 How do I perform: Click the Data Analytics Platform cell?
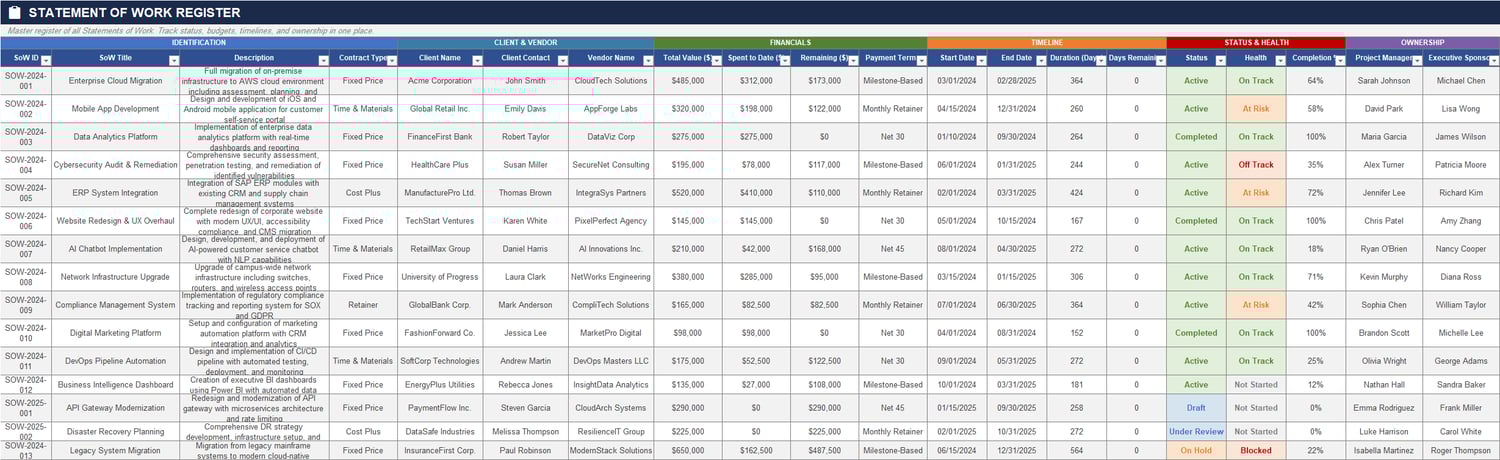pyautogui.click(x=115, y=137)
